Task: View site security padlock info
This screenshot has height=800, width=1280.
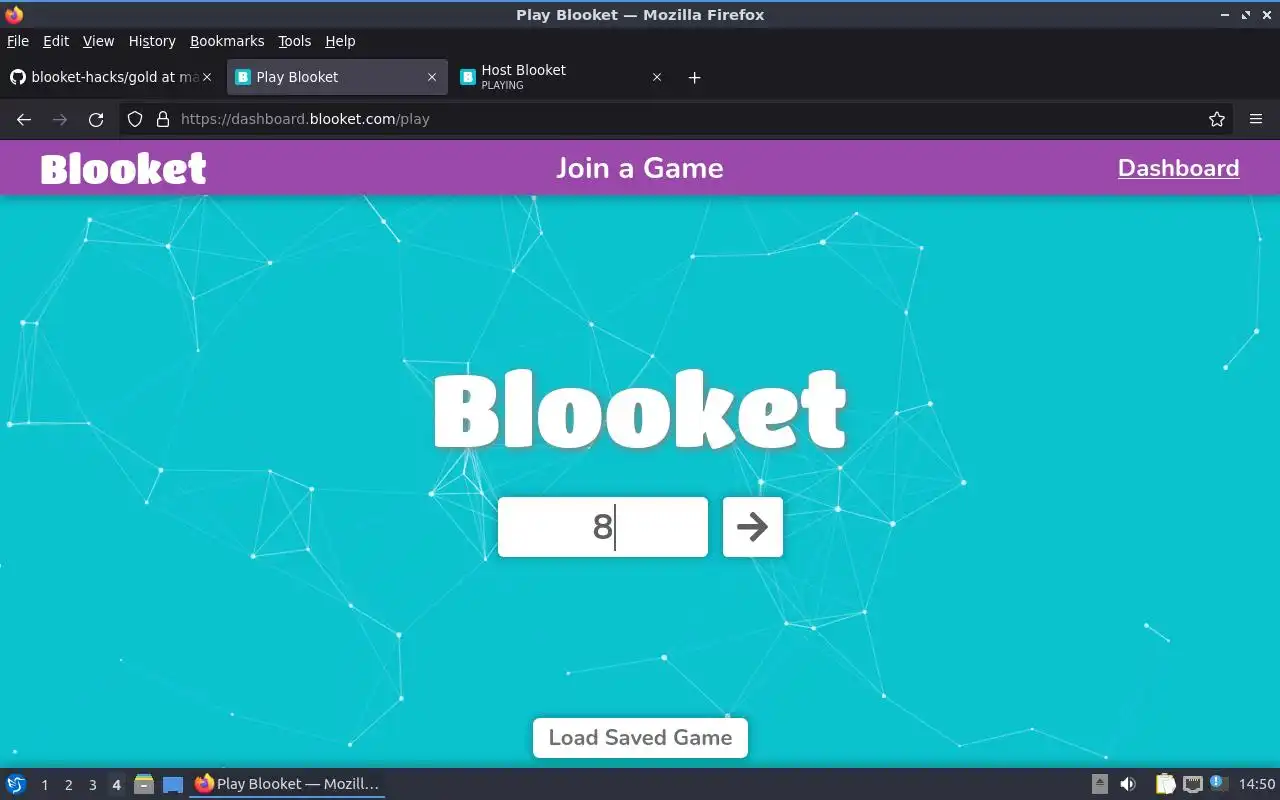Action: (x=163, y=119)
